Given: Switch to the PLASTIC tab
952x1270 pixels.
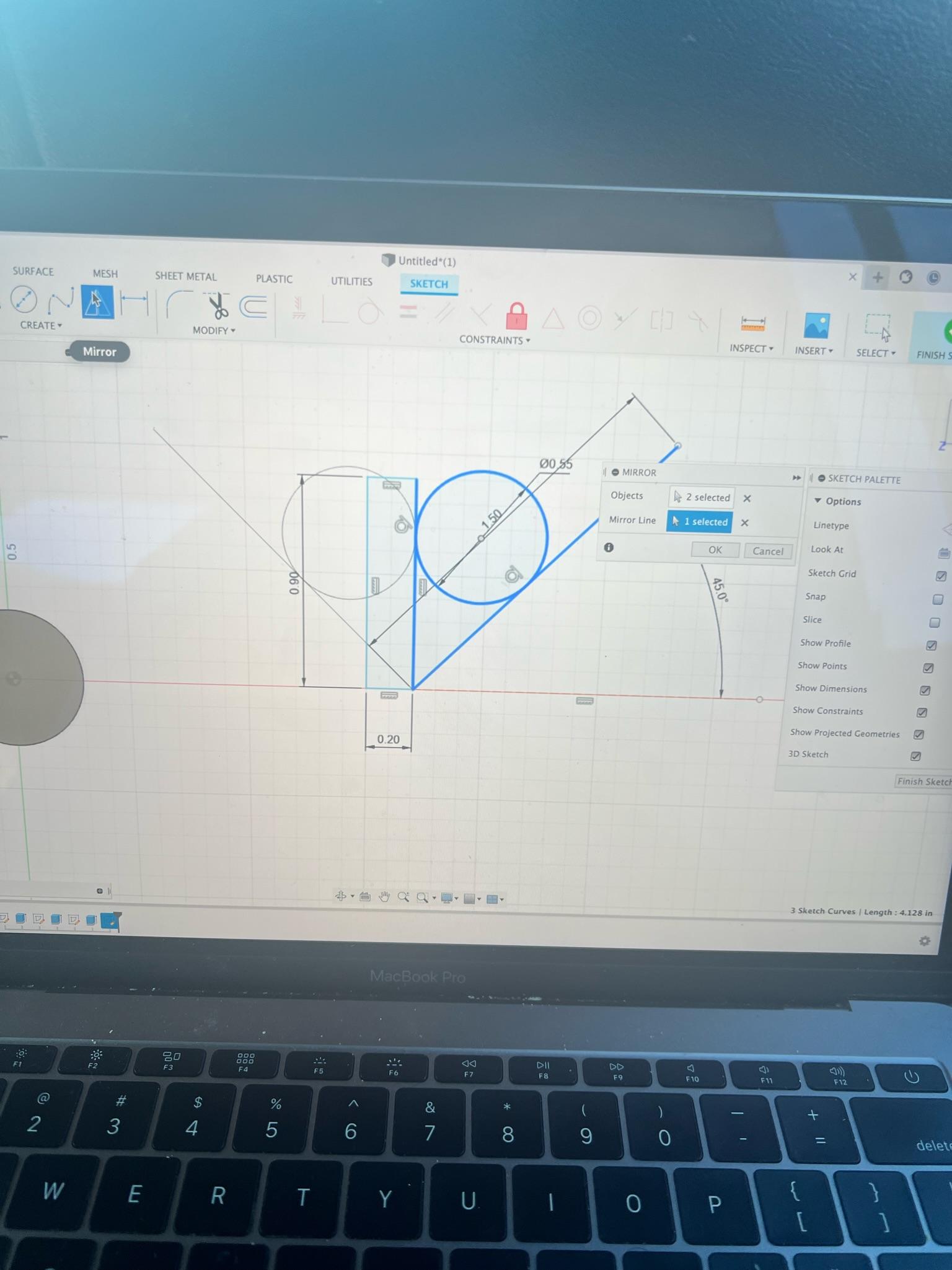Looking at the screenshot, I should pos(274,279).
